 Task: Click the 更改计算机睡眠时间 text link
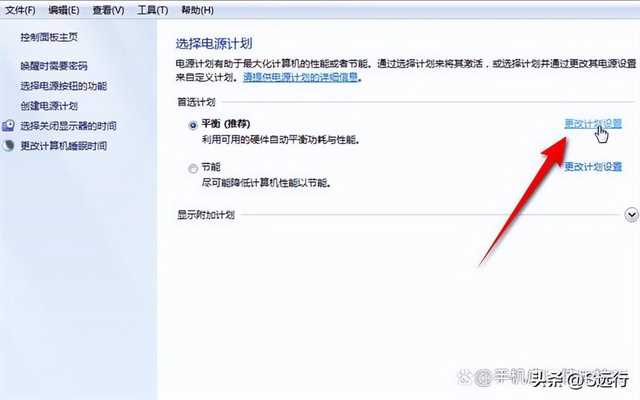(64, 146)
